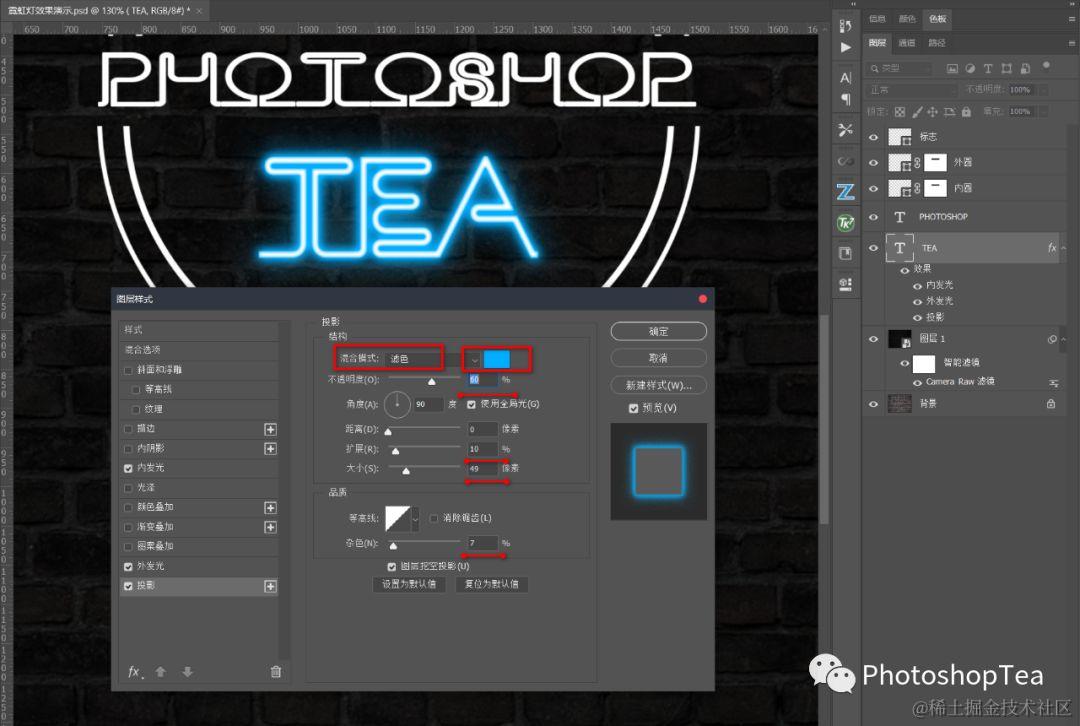
Task: Open the blue shadow color swatch
Action: 497,359
